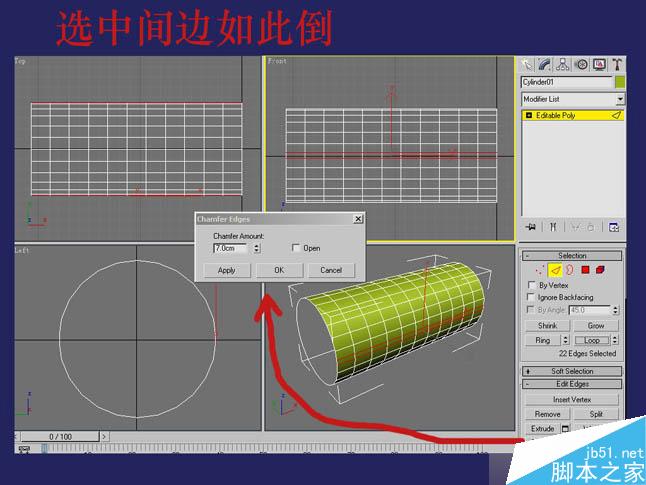Enable the Open checkbox in Chamfer Edges
The image size is (646, 485).
[x=296, y=248]
